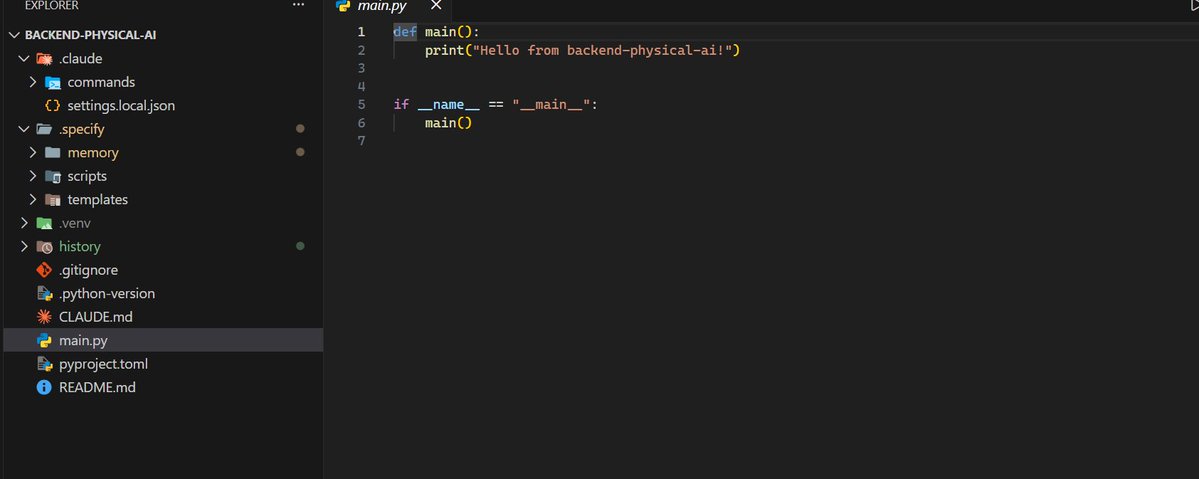Click the EXPLORER panel title

[x=52, y=5]
